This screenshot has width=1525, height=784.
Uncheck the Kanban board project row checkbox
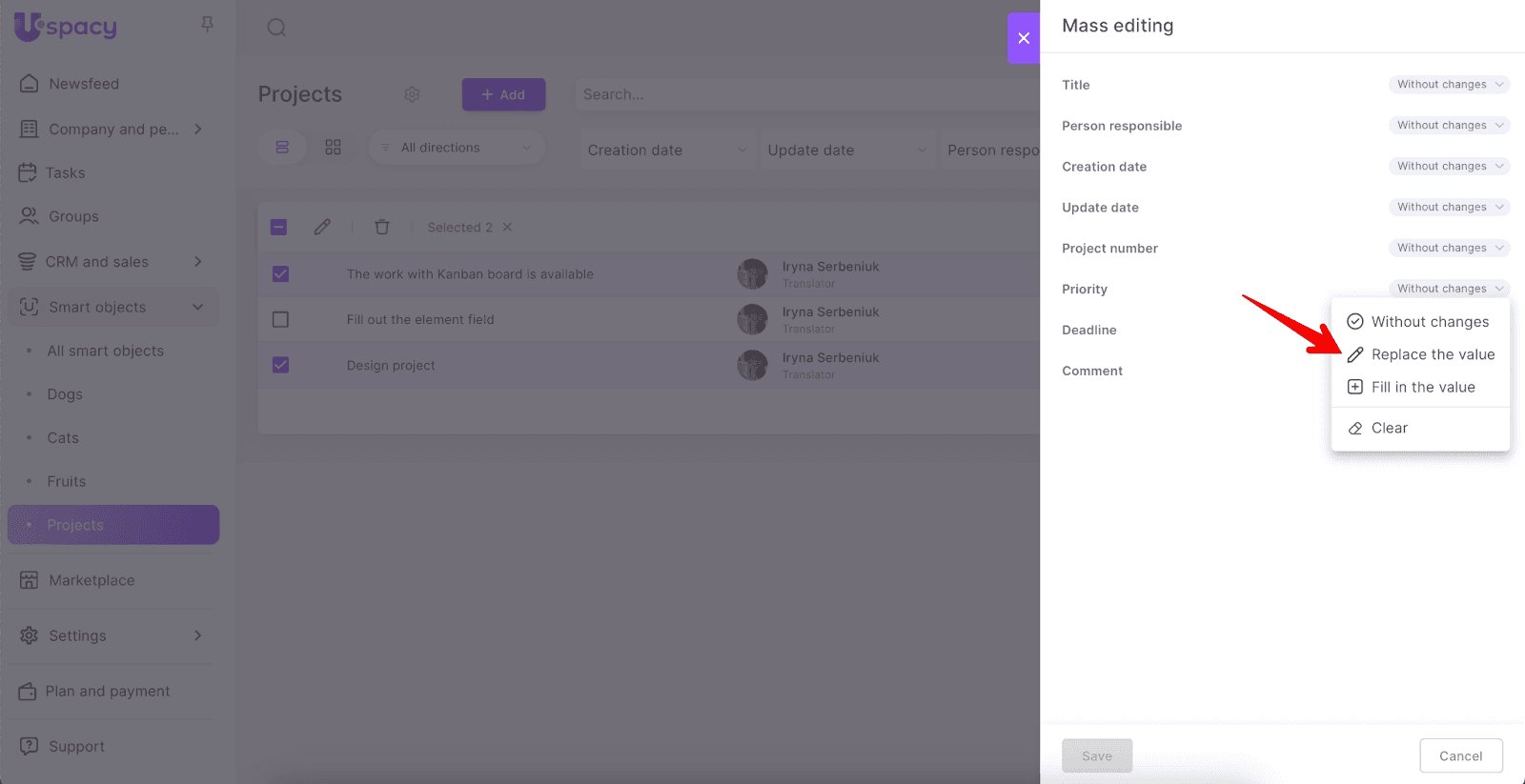tap(280, 274)
